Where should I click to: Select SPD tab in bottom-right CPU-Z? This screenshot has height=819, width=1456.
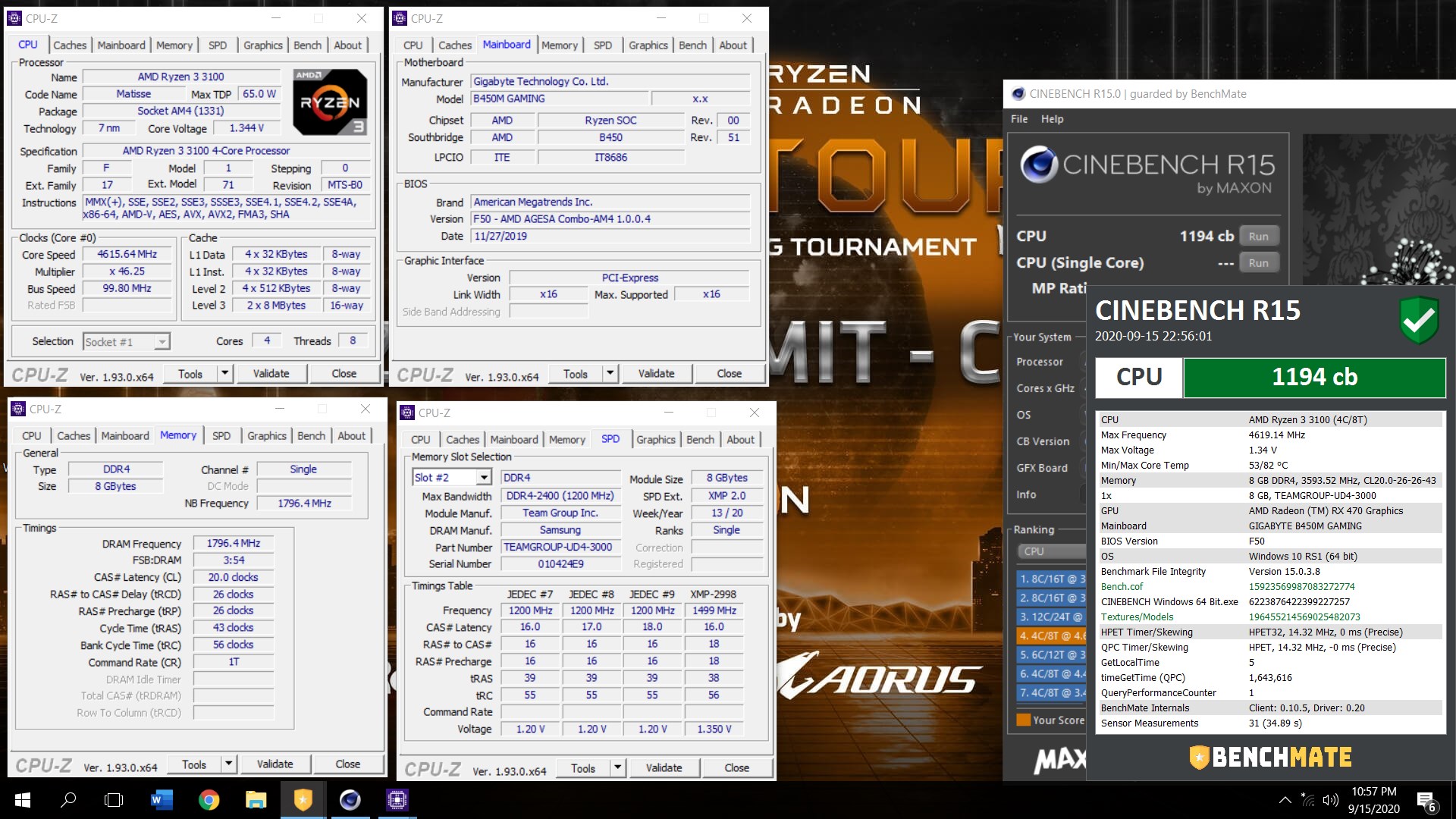click(x=610, y=439)
